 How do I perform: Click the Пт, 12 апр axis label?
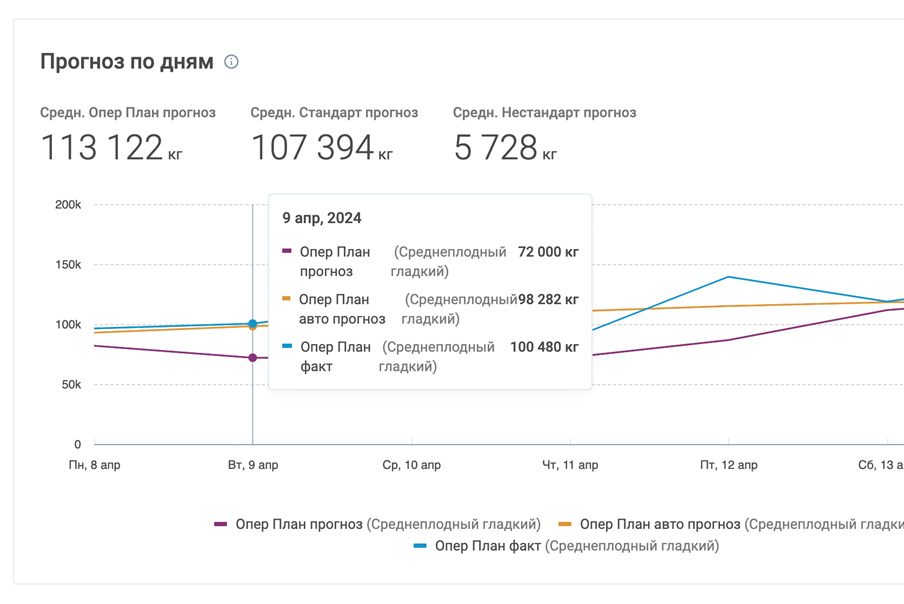click(x=728, y=465)
